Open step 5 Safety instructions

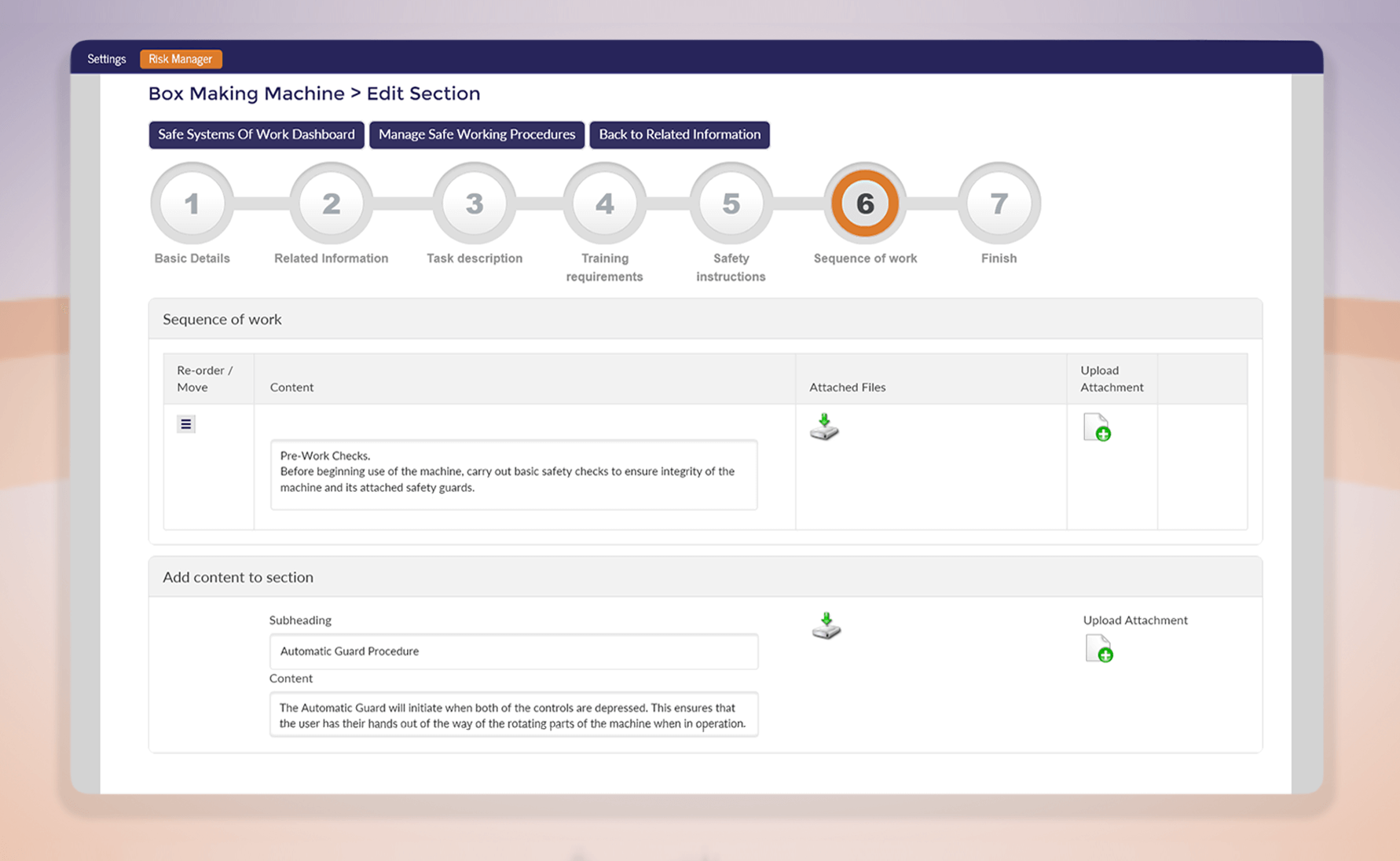(731, 203)
